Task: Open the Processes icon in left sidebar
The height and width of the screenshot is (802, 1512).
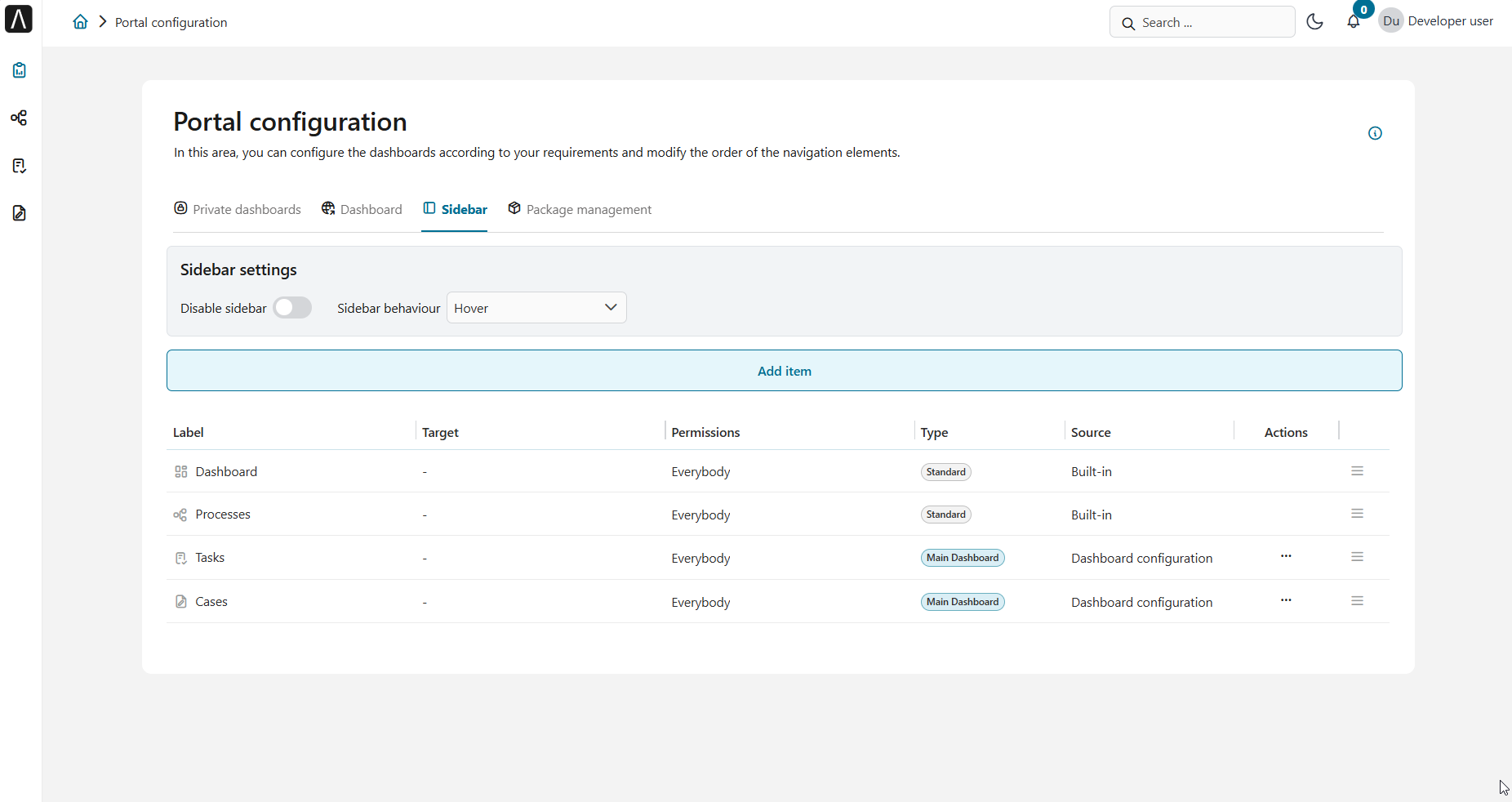Action: 20,118
